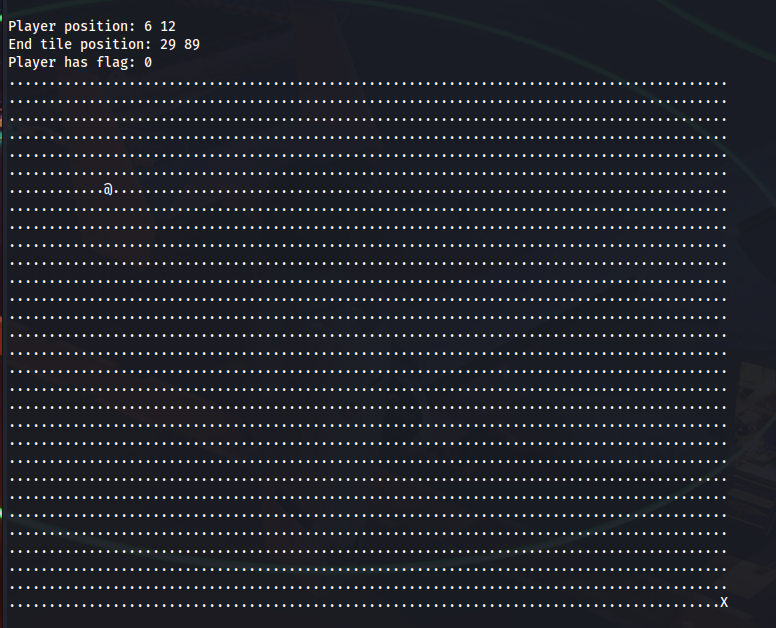This screenshot has height=628, width=776.
Task: Click the player column value 12
Action: click(x=168, y=26)
